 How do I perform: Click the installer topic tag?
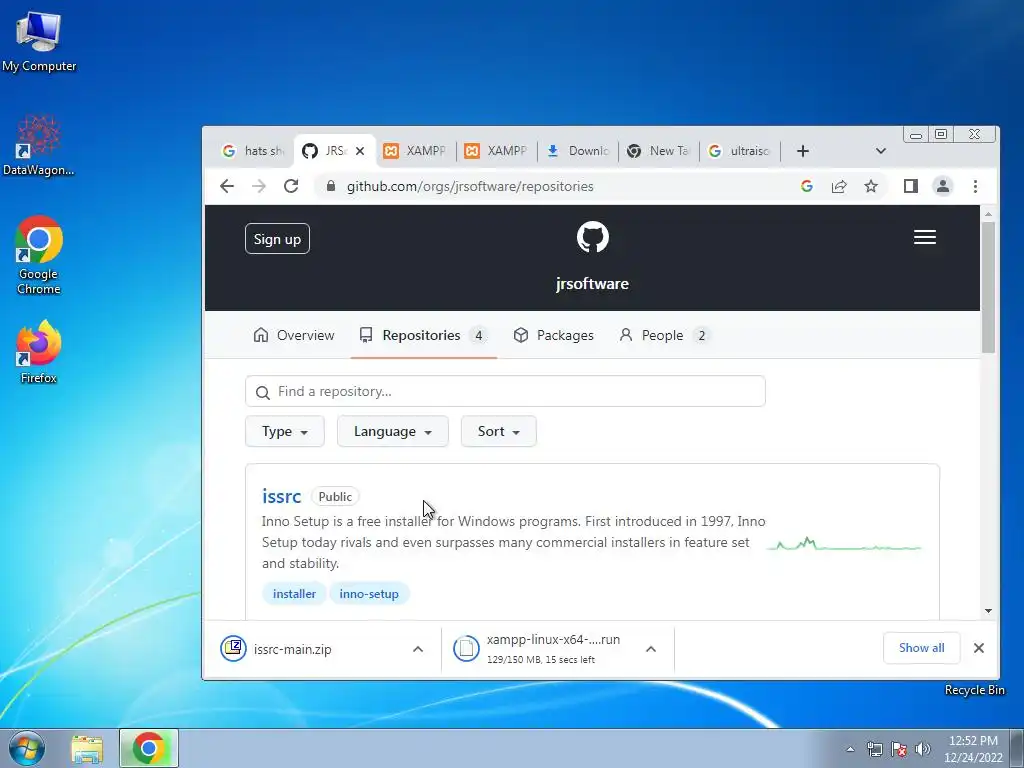click(x=294, y=594)
